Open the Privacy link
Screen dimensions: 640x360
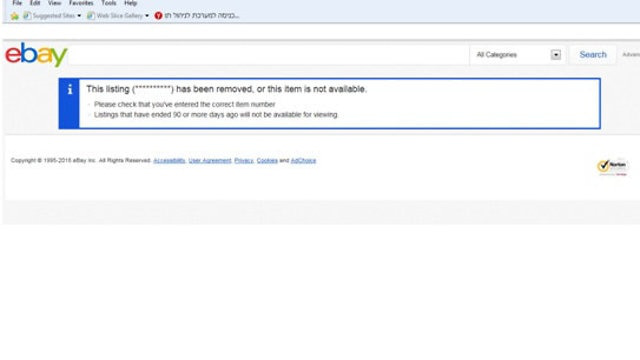tap(244, 160)
